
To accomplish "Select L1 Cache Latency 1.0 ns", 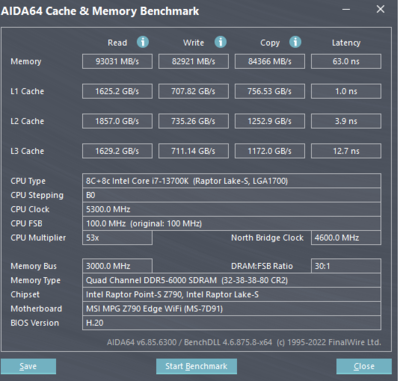I will point(346,91).
